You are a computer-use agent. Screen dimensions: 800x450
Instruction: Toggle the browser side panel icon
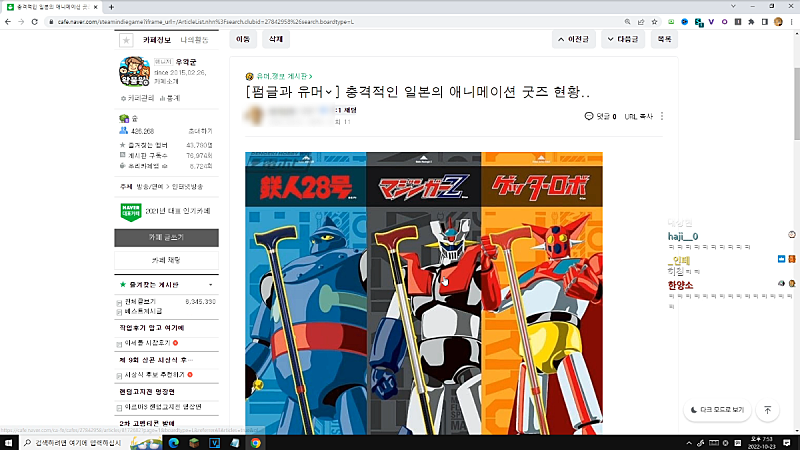pos(764,22)
